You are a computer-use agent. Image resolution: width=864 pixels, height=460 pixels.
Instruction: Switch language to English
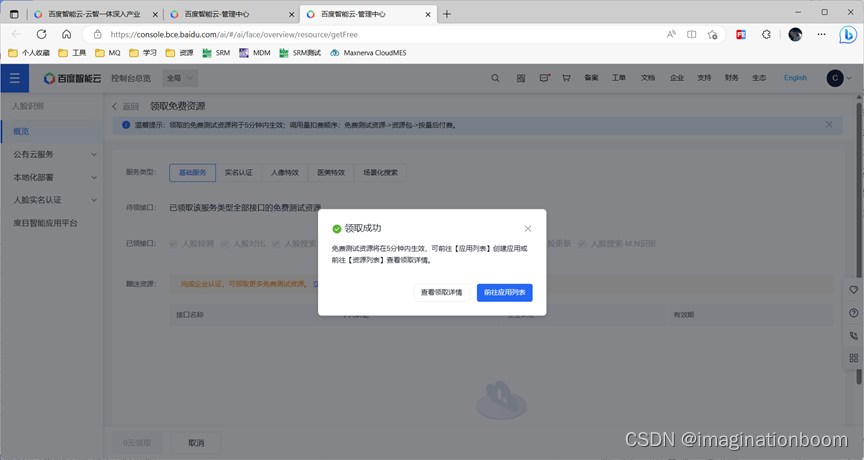pos(795,78)
